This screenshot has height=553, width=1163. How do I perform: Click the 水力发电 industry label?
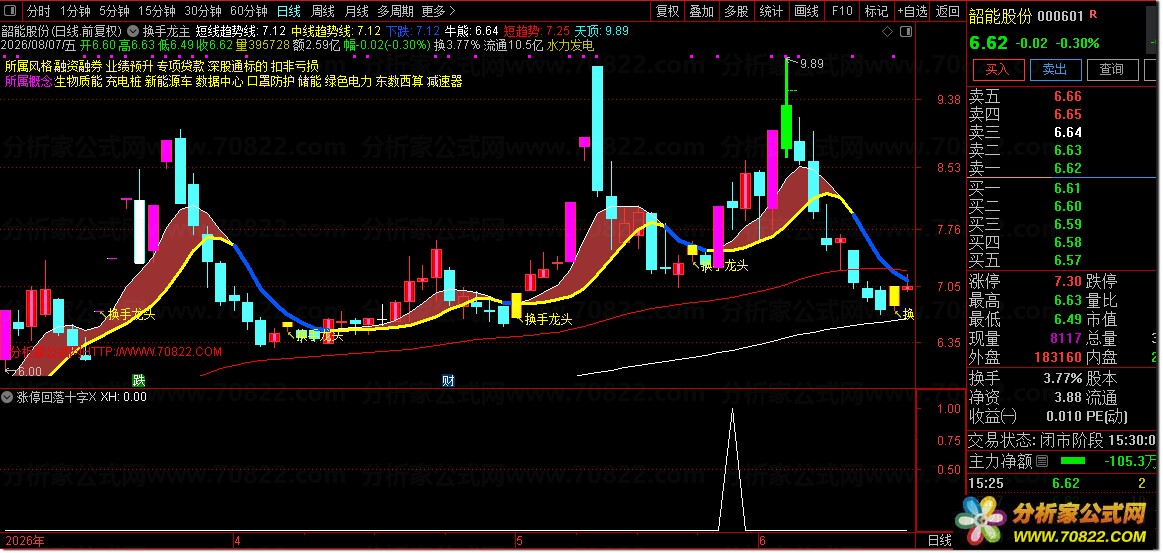[x=570, y=45]
